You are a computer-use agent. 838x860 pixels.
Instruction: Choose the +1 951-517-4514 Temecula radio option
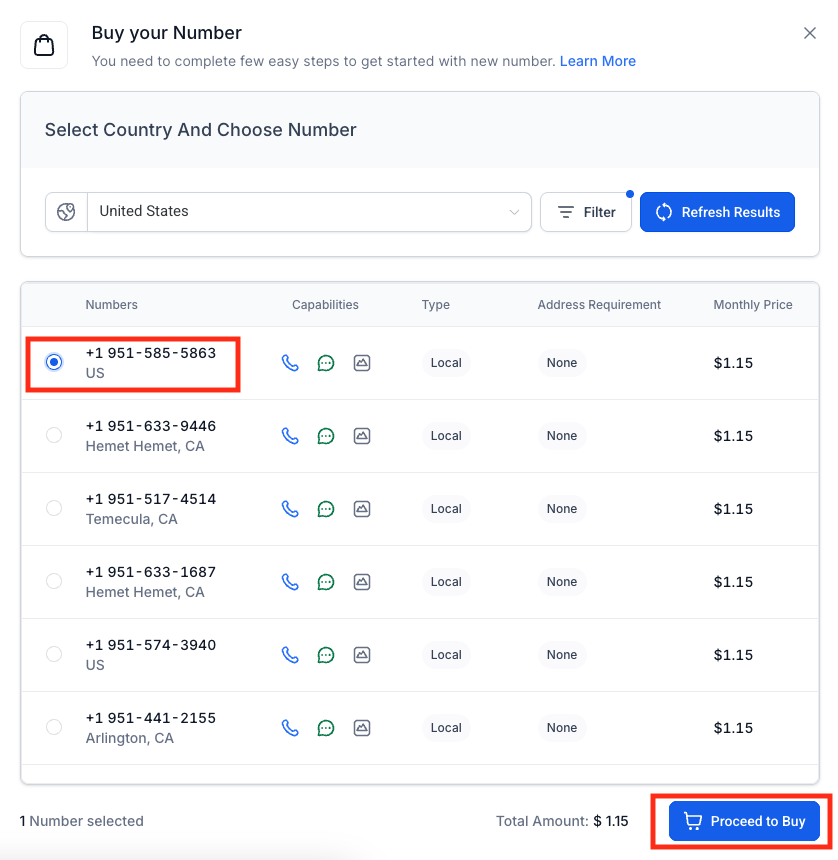point(54,508)
